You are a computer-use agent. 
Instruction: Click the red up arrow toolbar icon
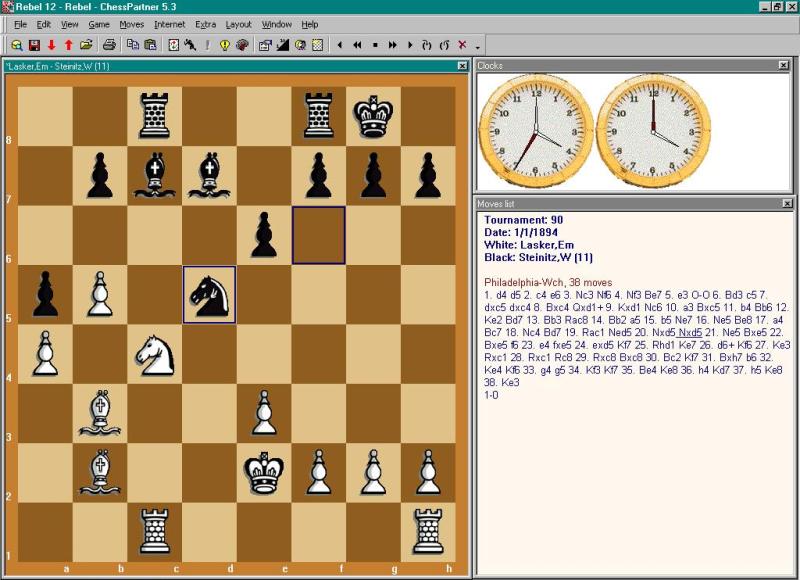coord(68,45)
